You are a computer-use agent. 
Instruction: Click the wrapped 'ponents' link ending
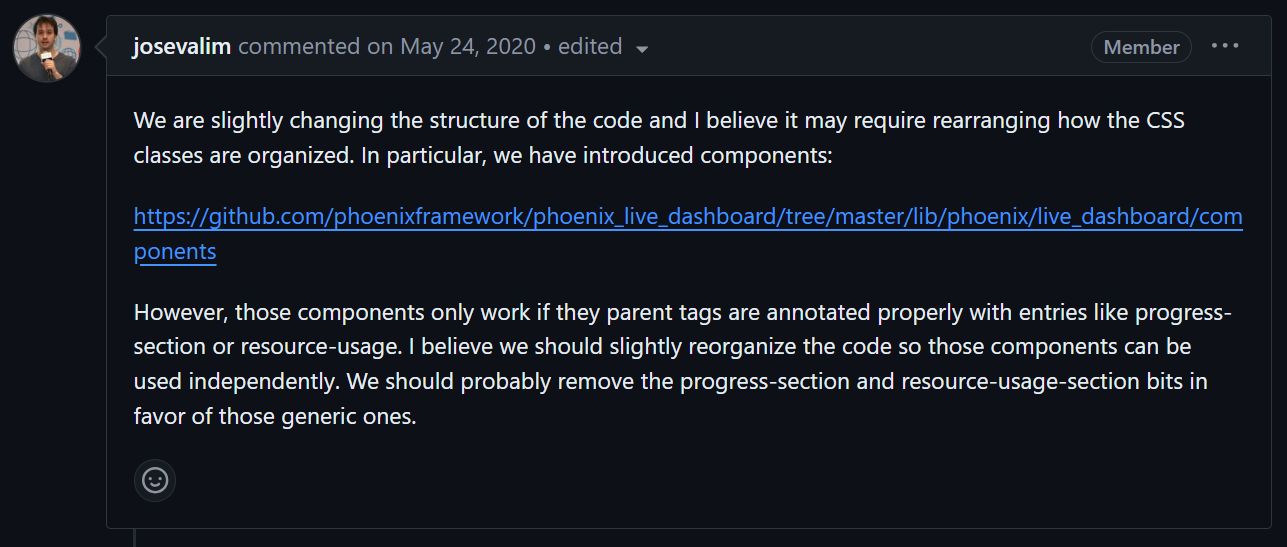tap(175, 251)
